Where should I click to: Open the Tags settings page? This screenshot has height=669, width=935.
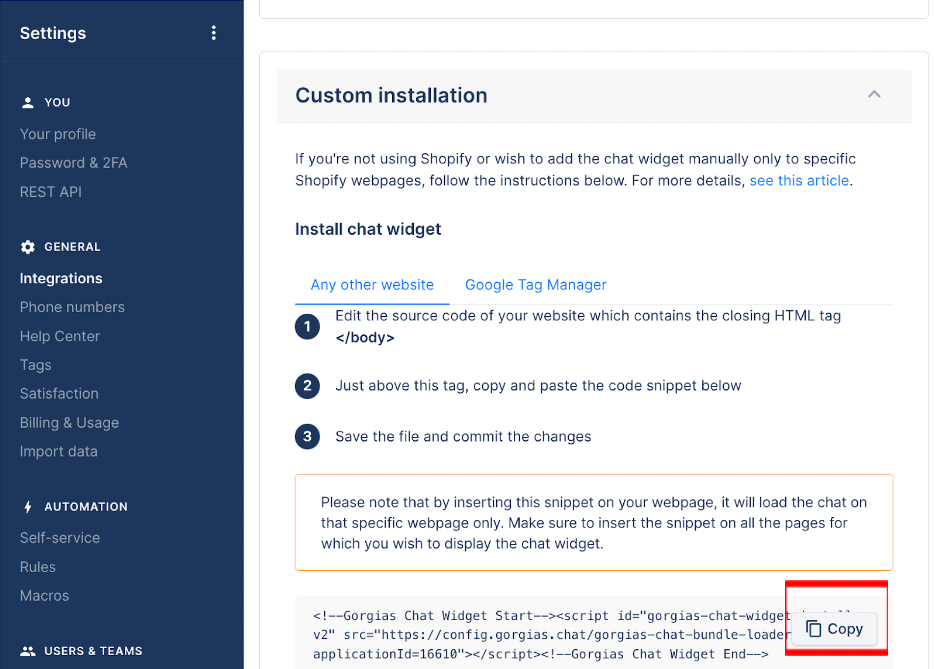[x=36, y=365]
